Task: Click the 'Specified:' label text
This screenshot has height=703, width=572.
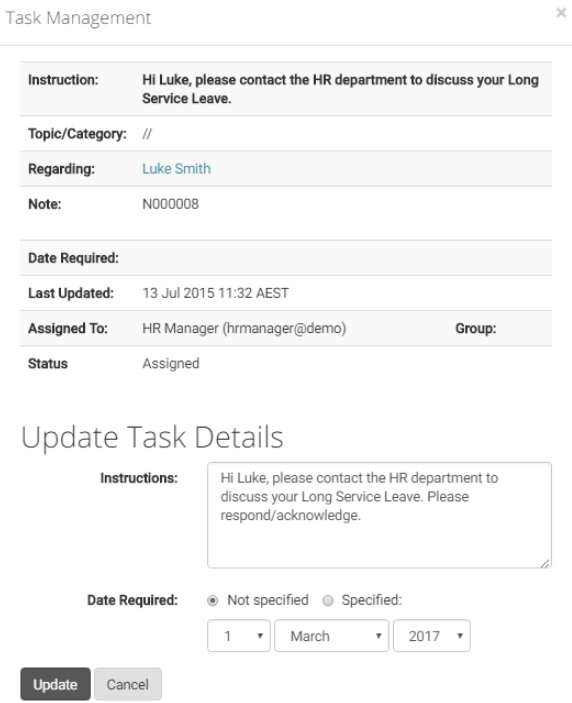Action: (372, 600)
